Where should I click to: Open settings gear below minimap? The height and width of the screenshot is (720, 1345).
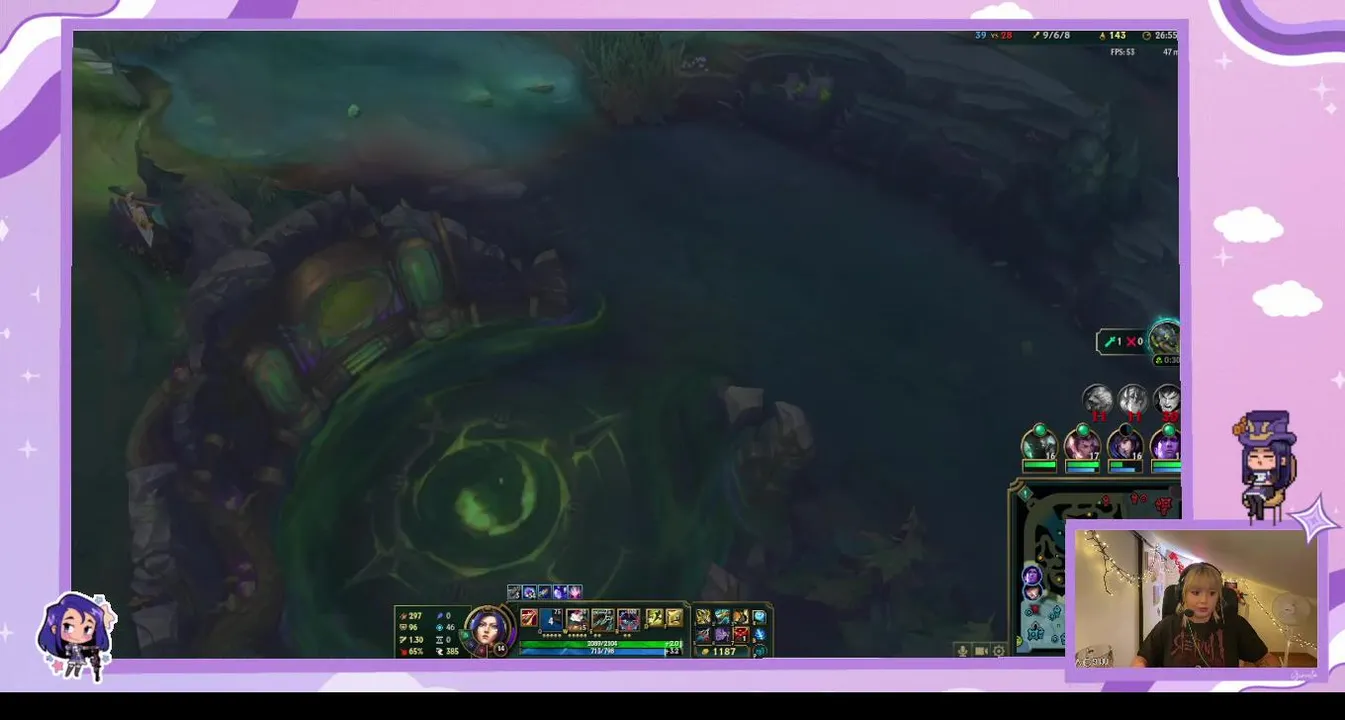[x=999, y=651]
